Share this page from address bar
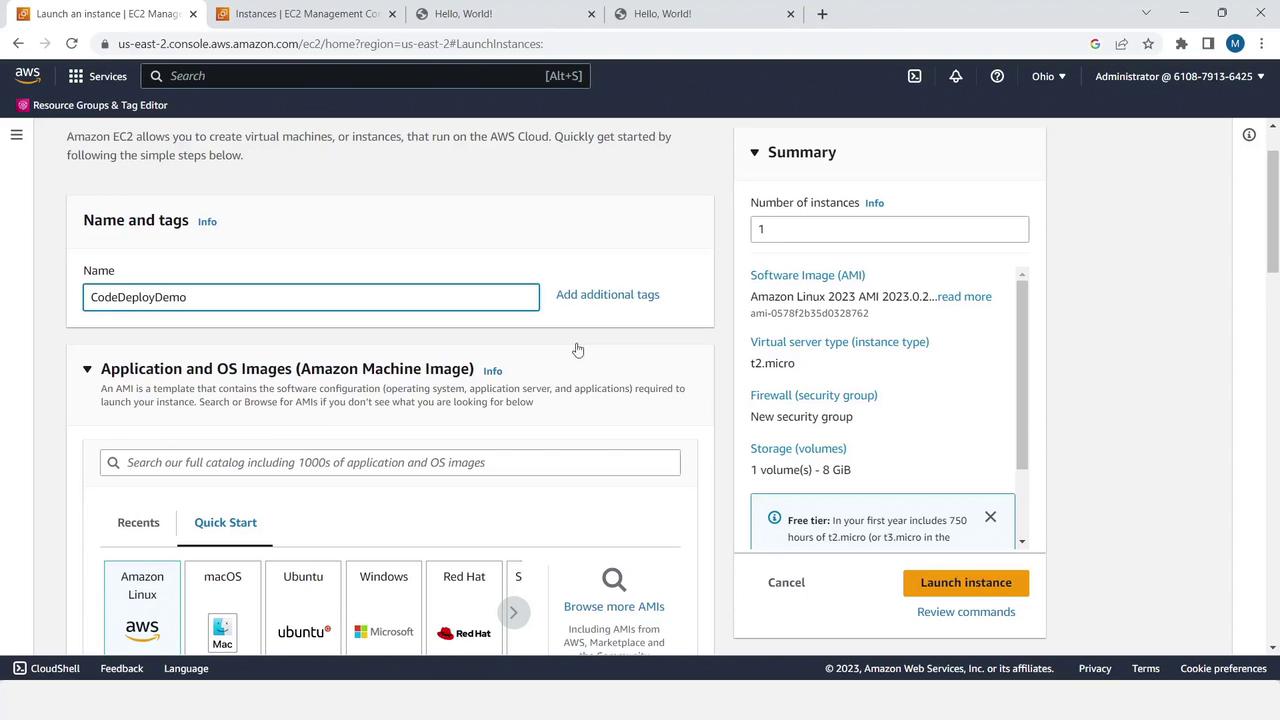This screenshot has height=720, width=1280. point(1121,44)
